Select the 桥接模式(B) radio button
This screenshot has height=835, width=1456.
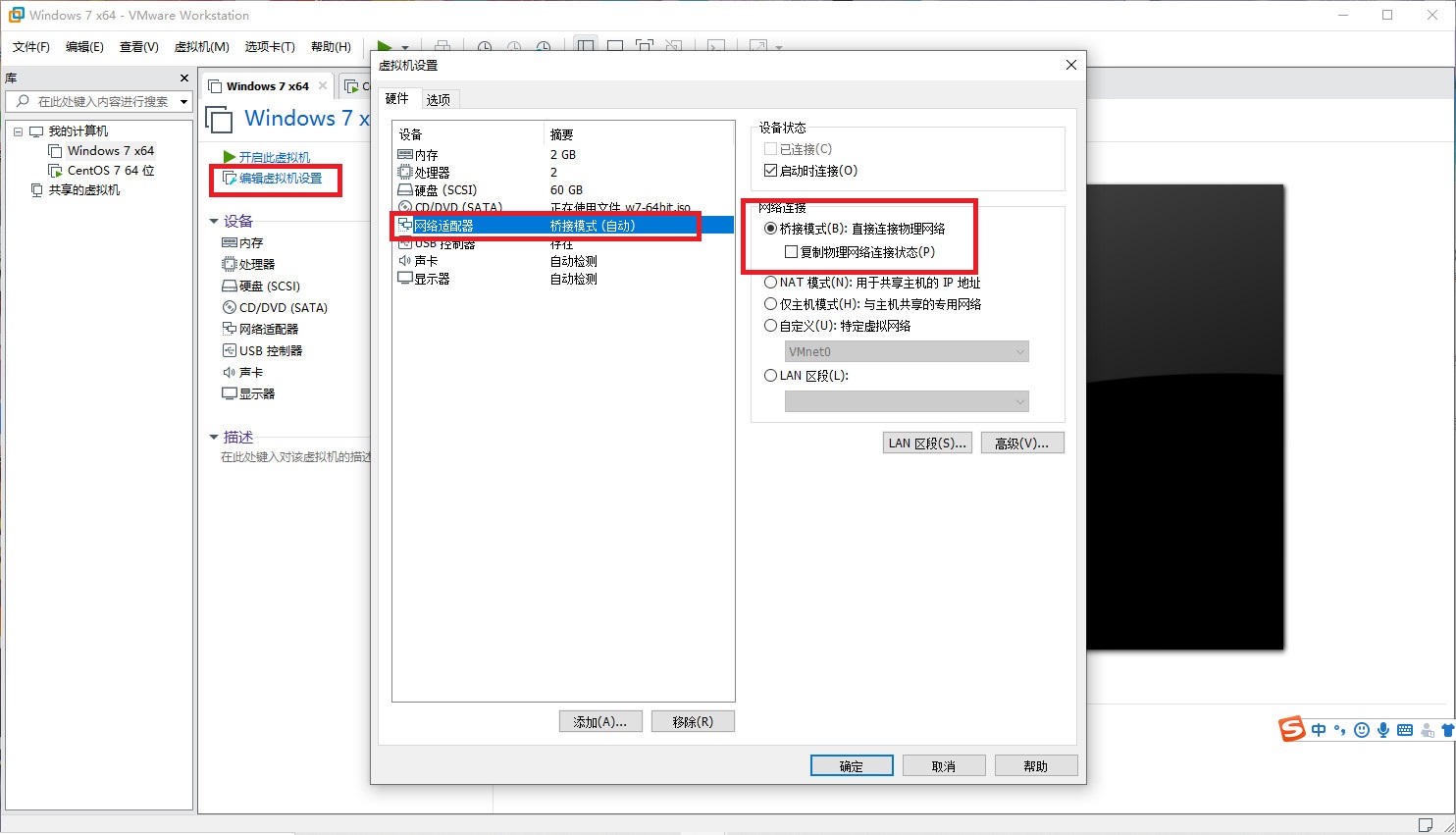[x=770, y=229]
